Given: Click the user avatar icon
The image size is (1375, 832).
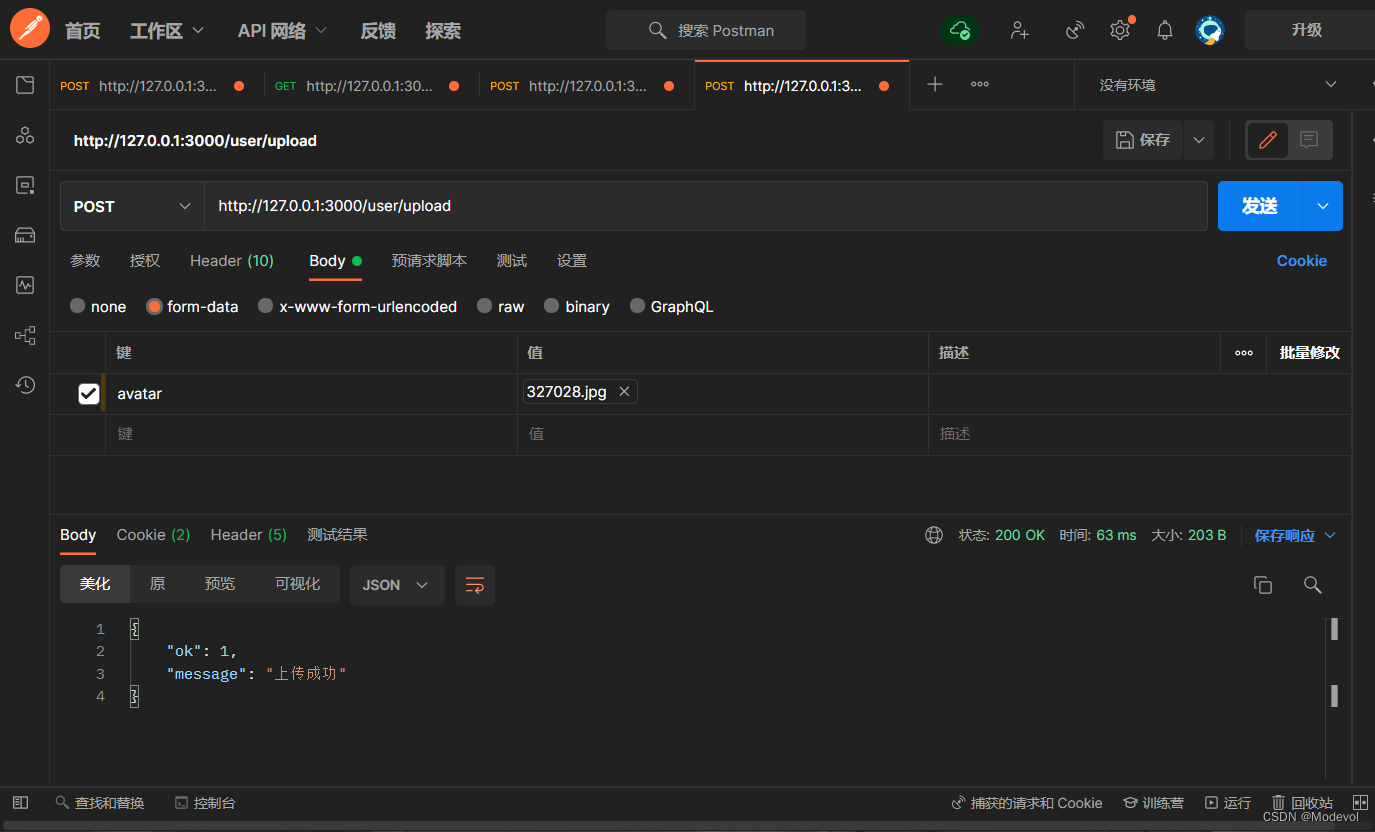Looking at the screenshot, I should (1210, 30).
